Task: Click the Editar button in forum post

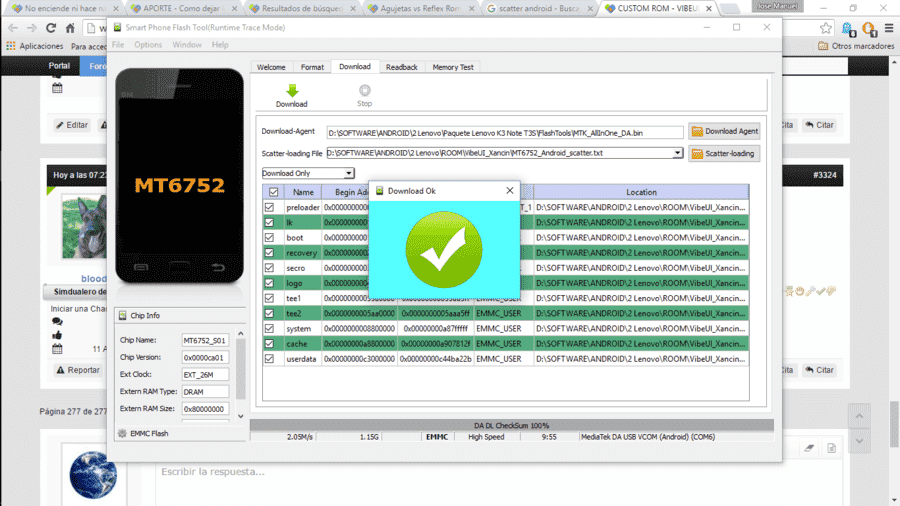Action: 72,125
